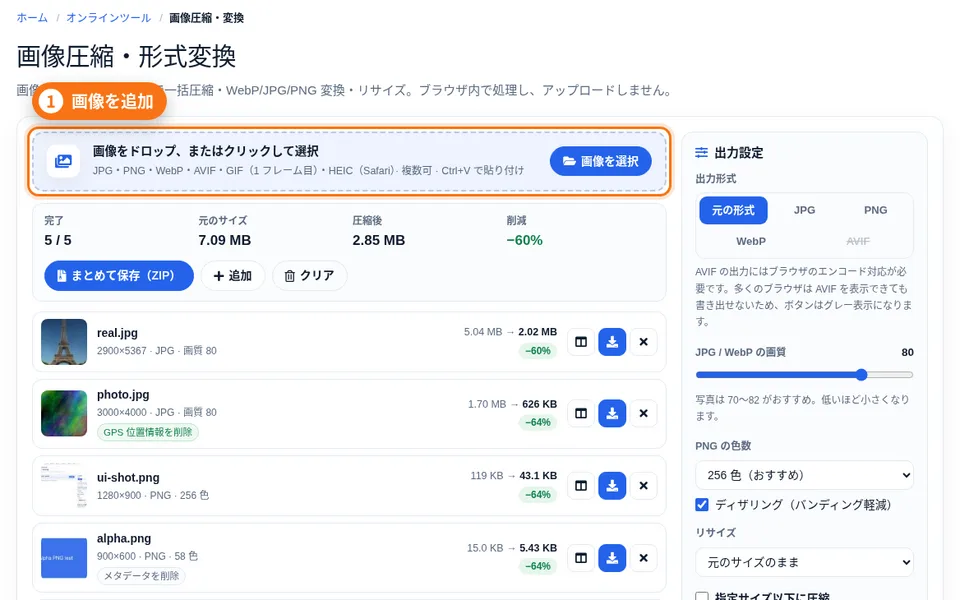Click the 画像を選択 button
Screen dimensions: 960x600
pyautogui.click(x=600, y=161)
